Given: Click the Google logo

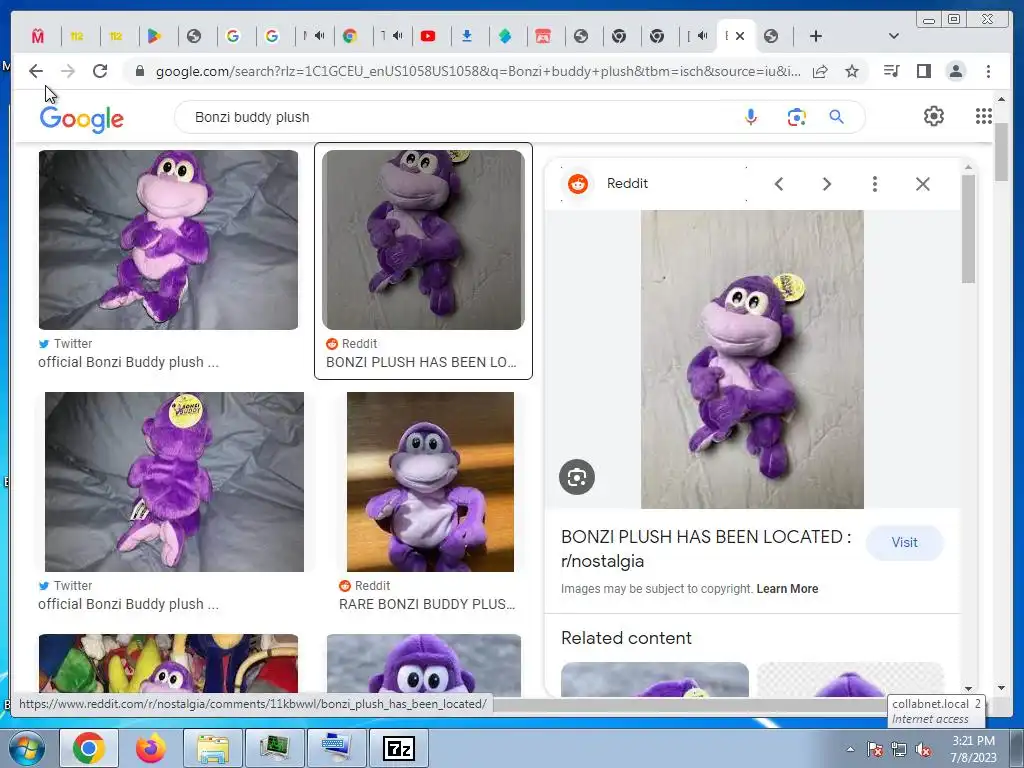Looking at the screenshot, I should [x=82, y=118].
